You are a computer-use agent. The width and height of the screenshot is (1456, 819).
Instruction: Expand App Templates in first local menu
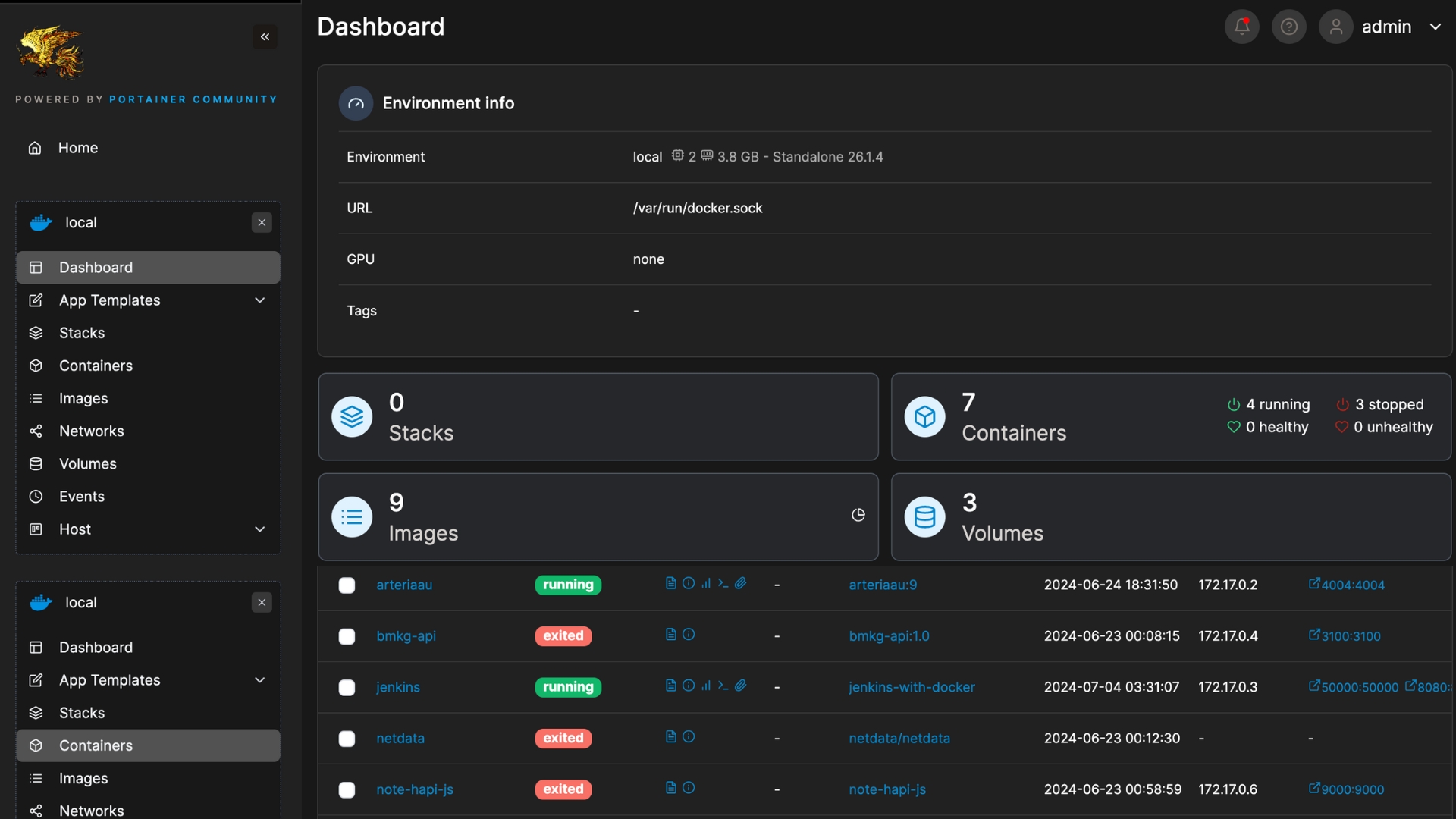coord(259,300)
